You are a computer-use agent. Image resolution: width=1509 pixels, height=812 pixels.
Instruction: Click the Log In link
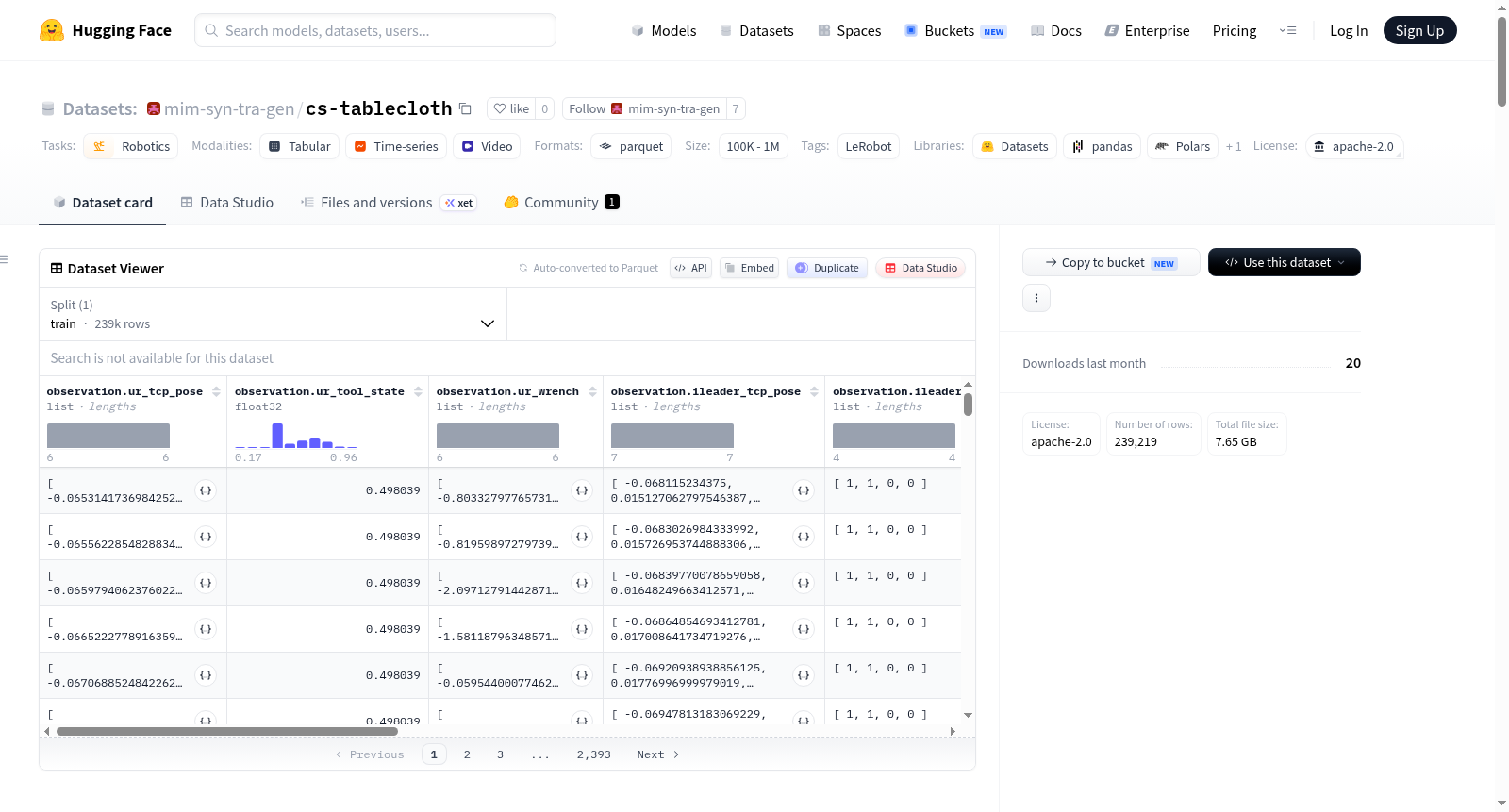coord(1349,31)
